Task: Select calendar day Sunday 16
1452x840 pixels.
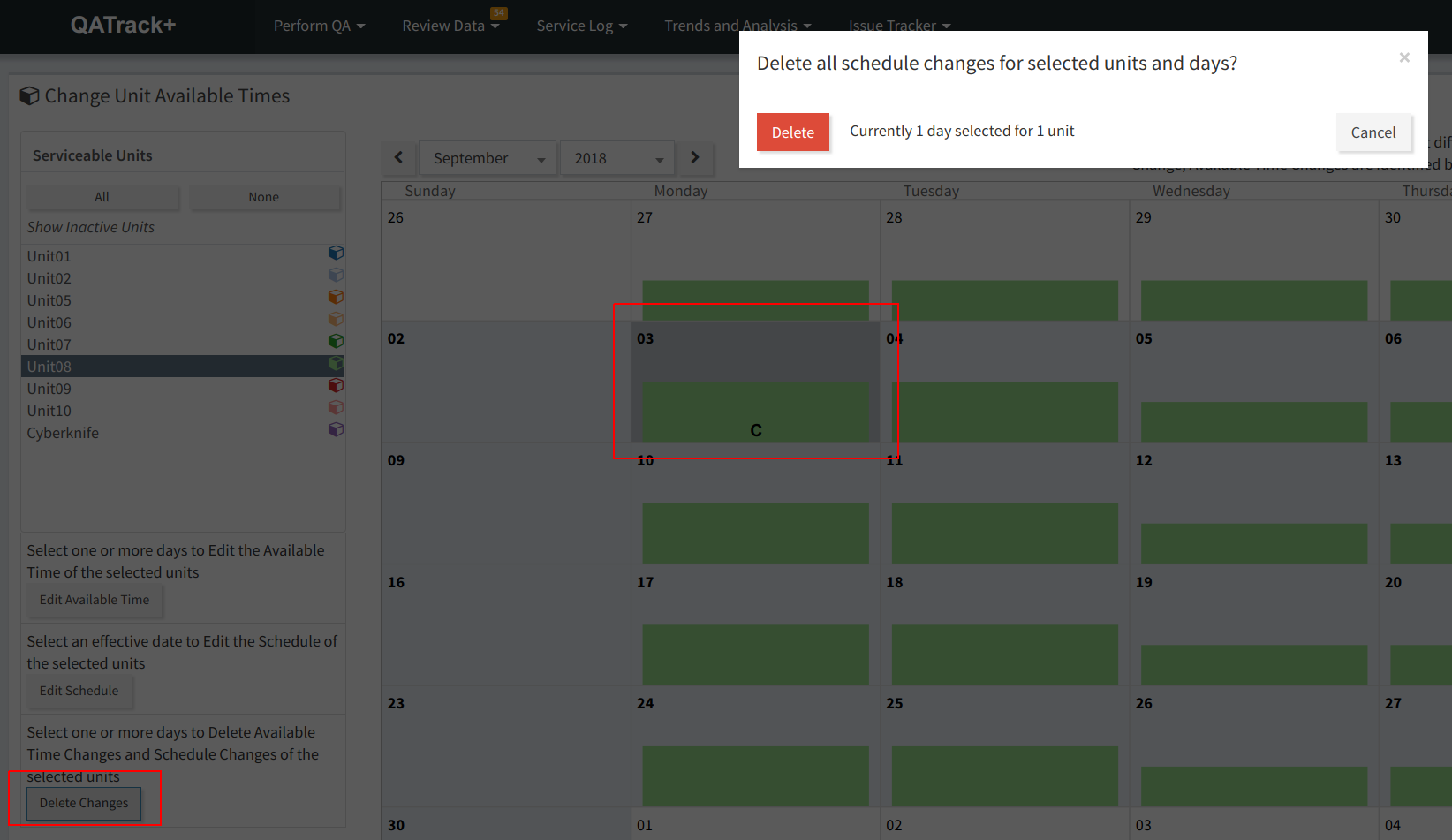Action: [506, 624]
